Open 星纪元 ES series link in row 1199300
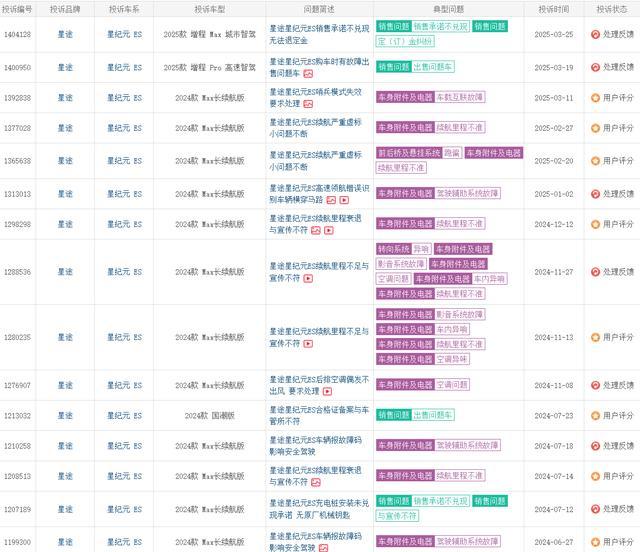640x552 pixels. (124, 542)
